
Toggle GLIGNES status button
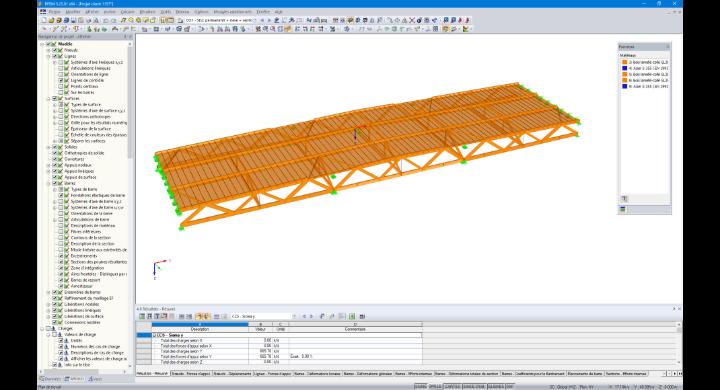pos(496,387)
